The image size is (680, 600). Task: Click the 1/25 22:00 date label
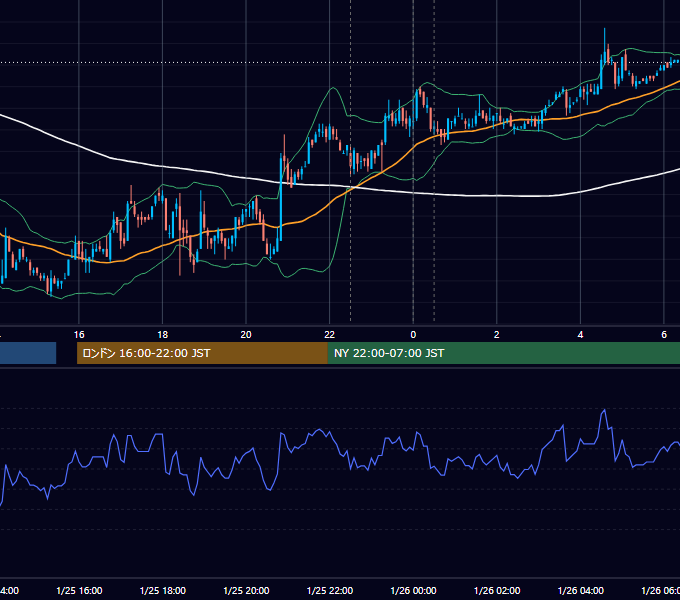[x=330, y=590]
